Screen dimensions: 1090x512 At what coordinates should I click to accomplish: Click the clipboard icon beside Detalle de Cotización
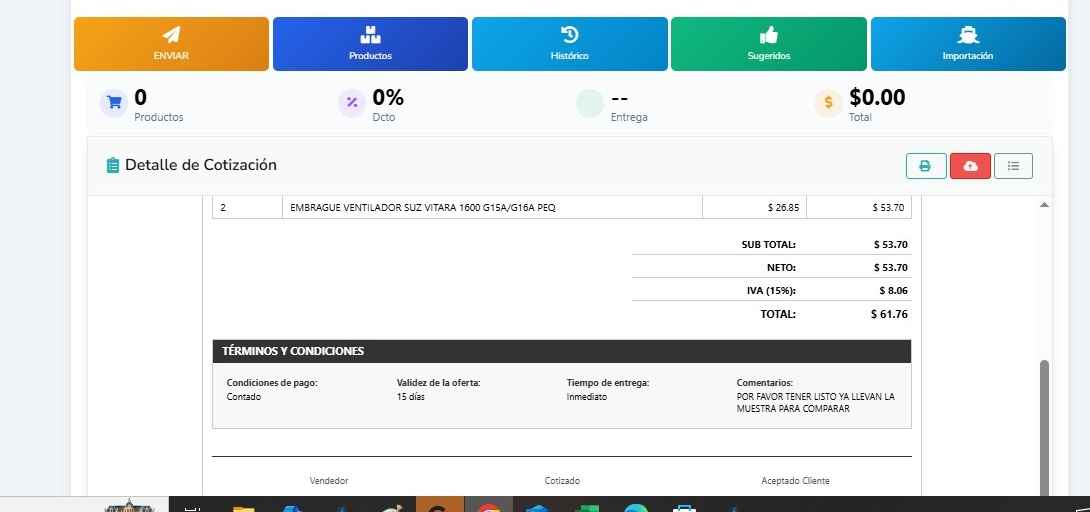[113, 165]
